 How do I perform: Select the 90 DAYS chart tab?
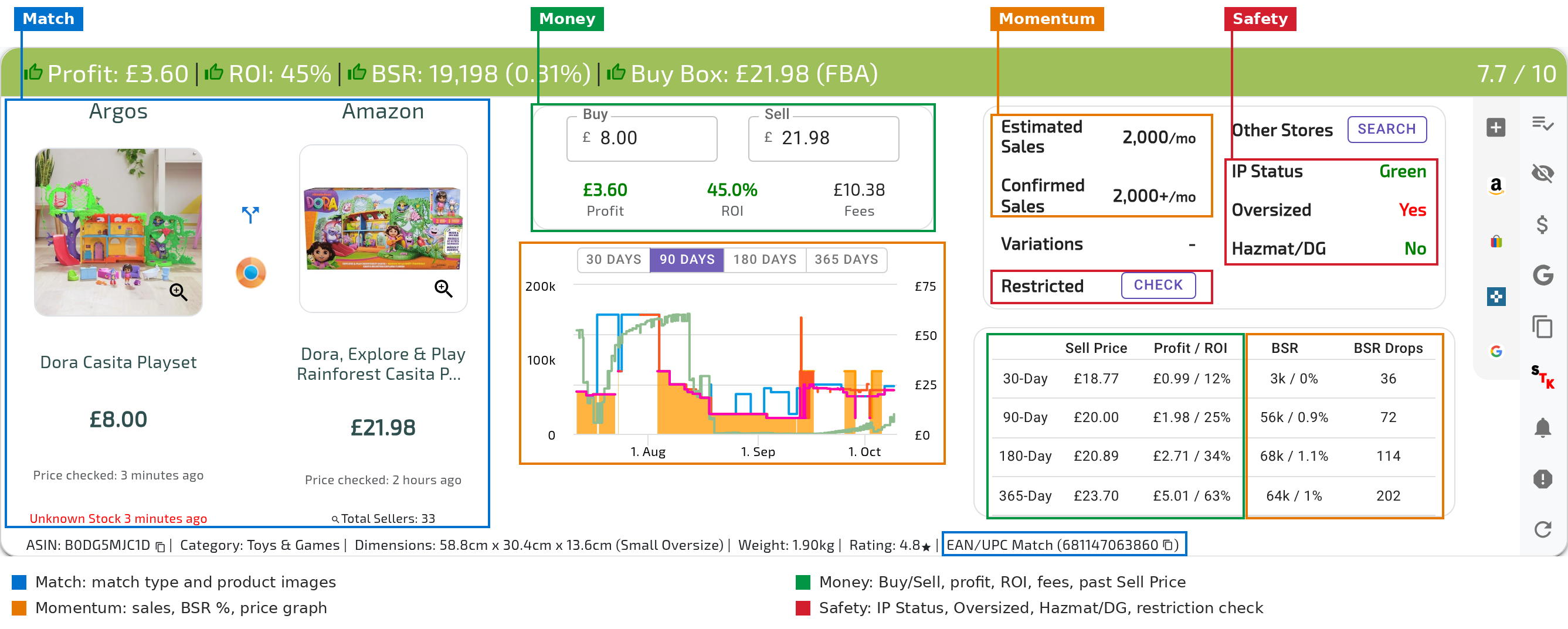687,260
